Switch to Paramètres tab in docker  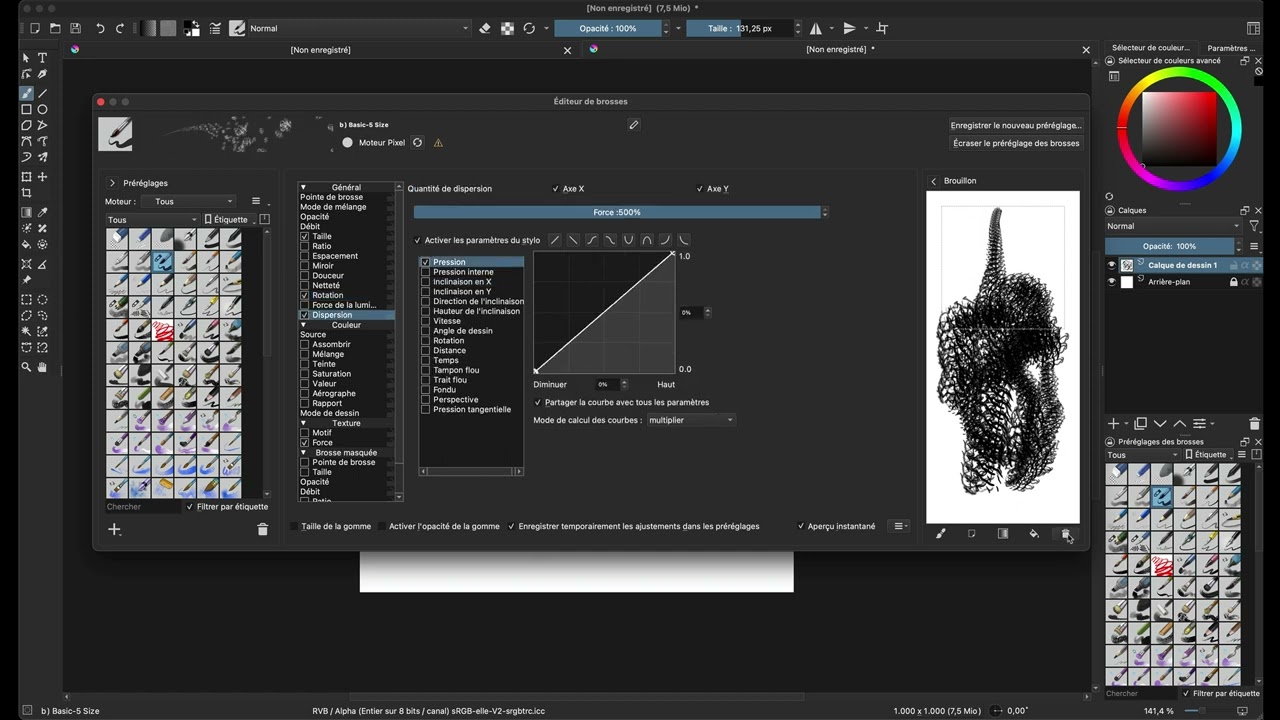tap(1231, 48)
